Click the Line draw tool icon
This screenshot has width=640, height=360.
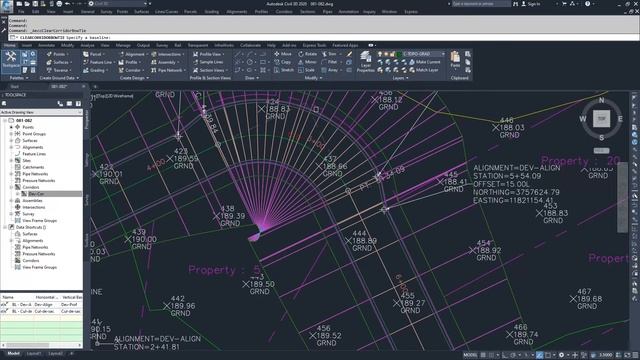point(237,54)
